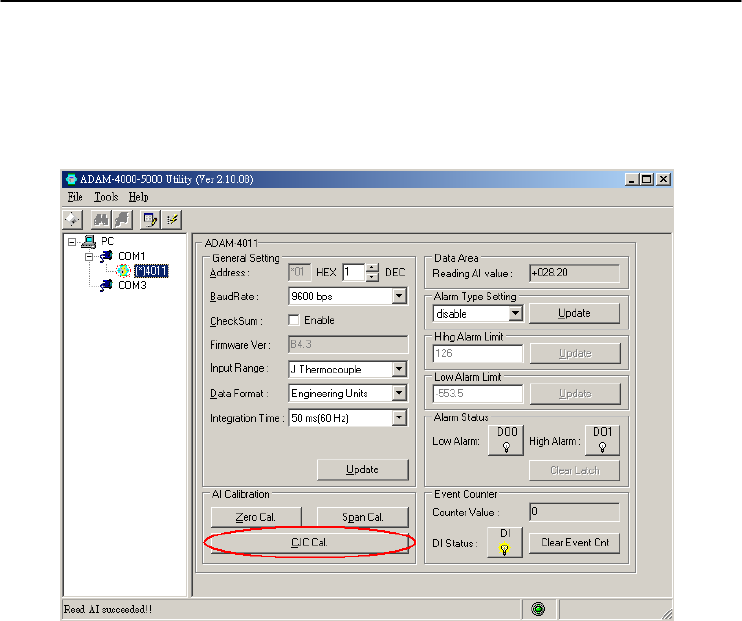Open the Input Range dropdown
The image size is (742, 621).
pos(399,369)
